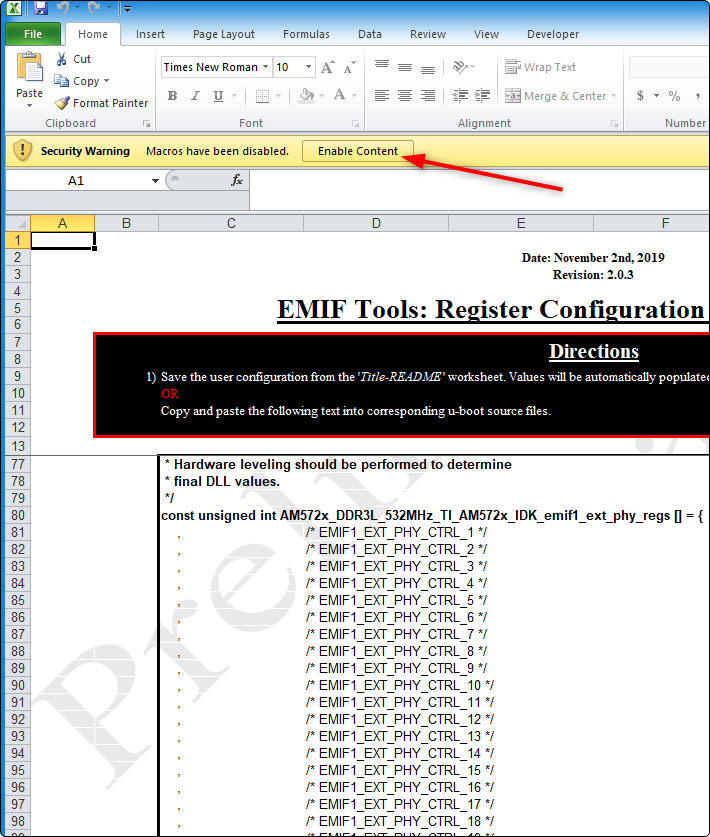The height and width of the screenshot is (837, 710).
Task: Click the Font Color A icon
Action: (x=339, y=96)
